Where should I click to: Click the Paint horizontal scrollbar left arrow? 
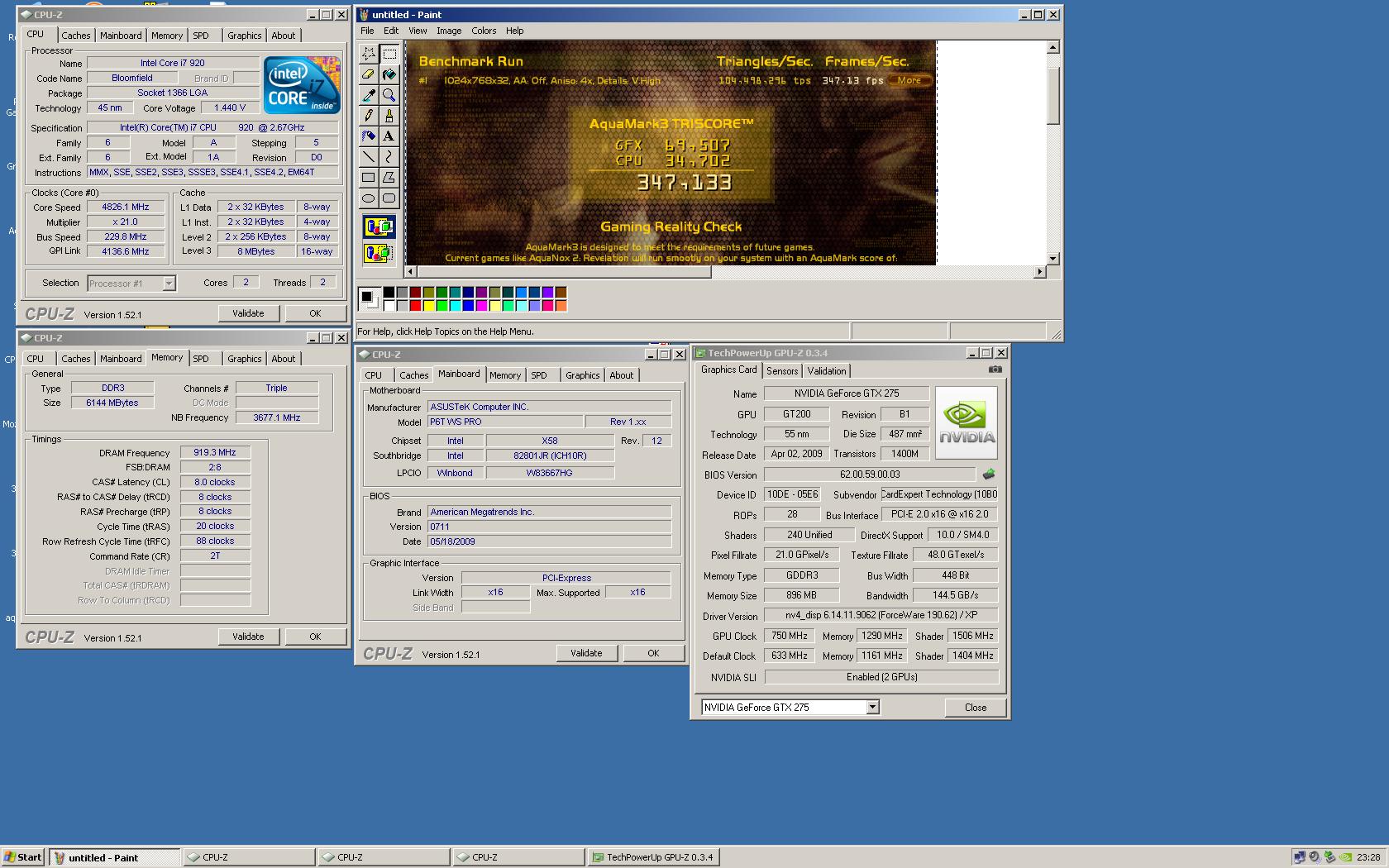pos(411,271)
